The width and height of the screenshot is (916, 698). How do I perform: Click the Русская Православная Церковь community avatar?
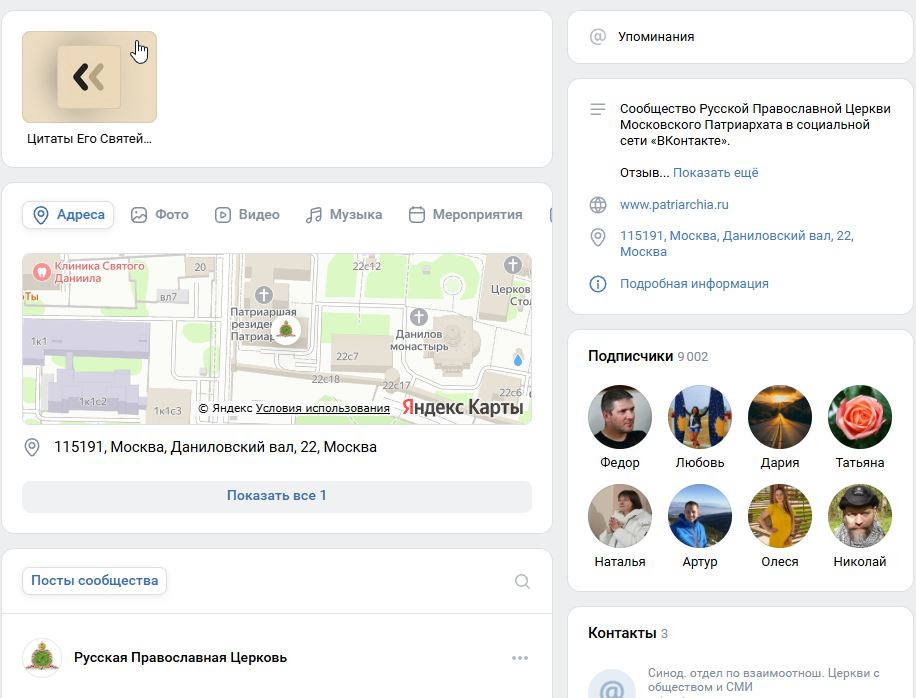click(42, 657)
